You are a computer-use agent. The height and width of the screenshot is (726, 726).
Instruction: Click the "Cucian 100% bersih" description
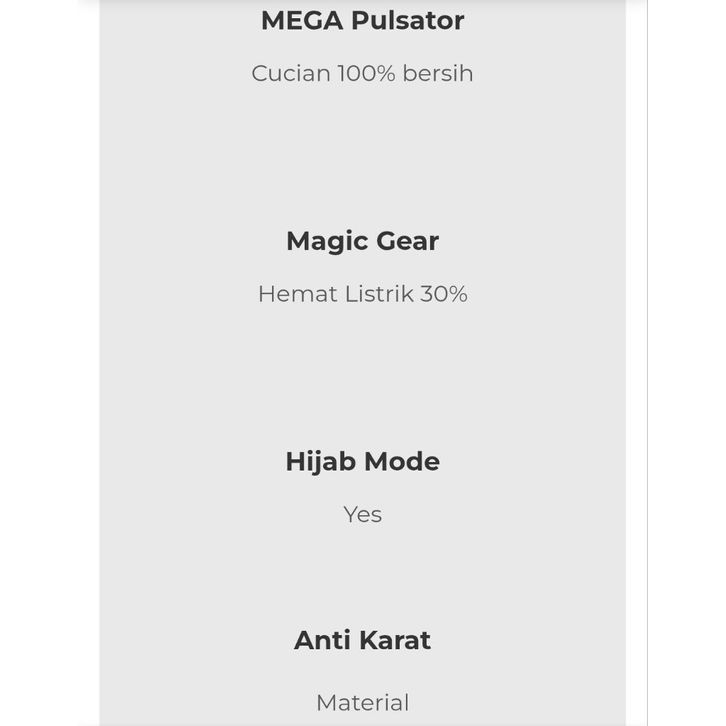362,73
